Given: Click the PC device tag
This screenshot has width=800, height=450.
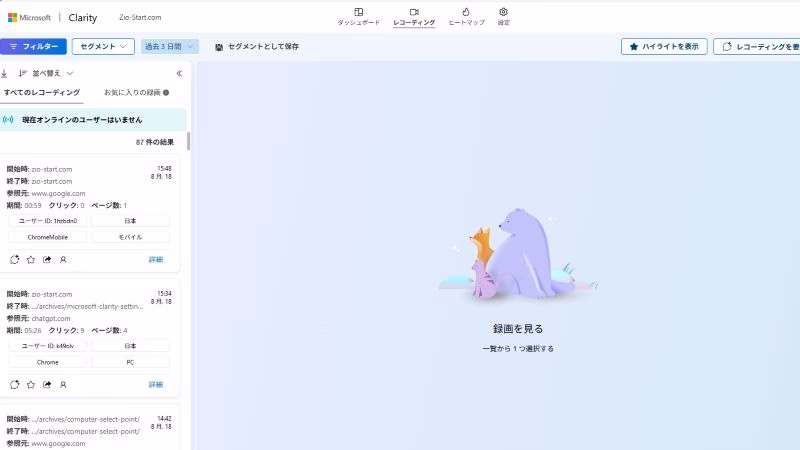Looking at the screenshot, I should (x=130, y=362).
